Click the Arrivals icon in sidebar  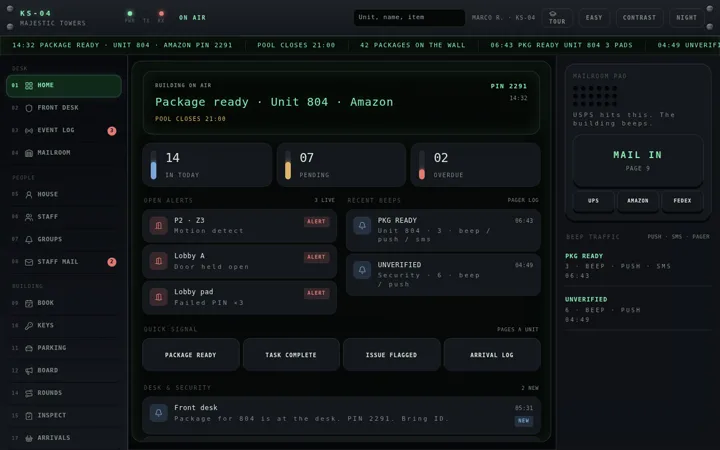pos(29,438)
